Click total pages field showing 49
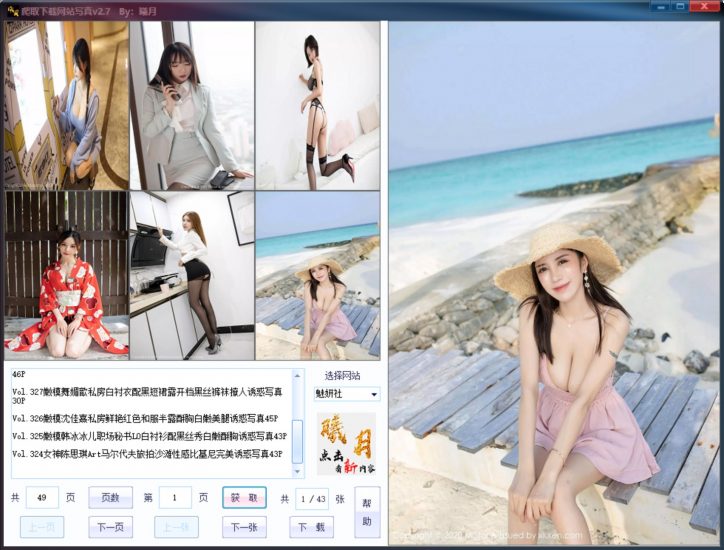The height and width of the screenshot is (550, 724). [42, 498]
